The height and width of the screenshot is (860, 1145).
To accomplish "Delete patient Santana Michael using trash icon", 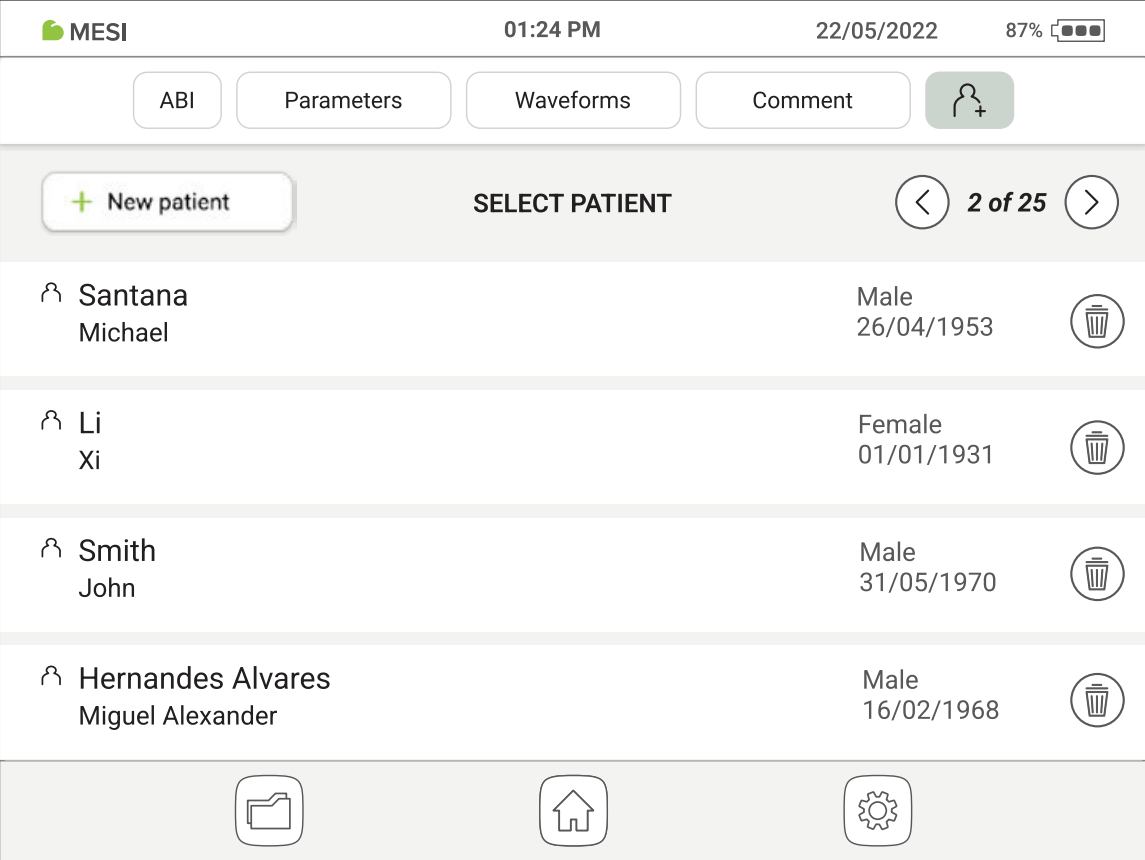I will 1096,321.
